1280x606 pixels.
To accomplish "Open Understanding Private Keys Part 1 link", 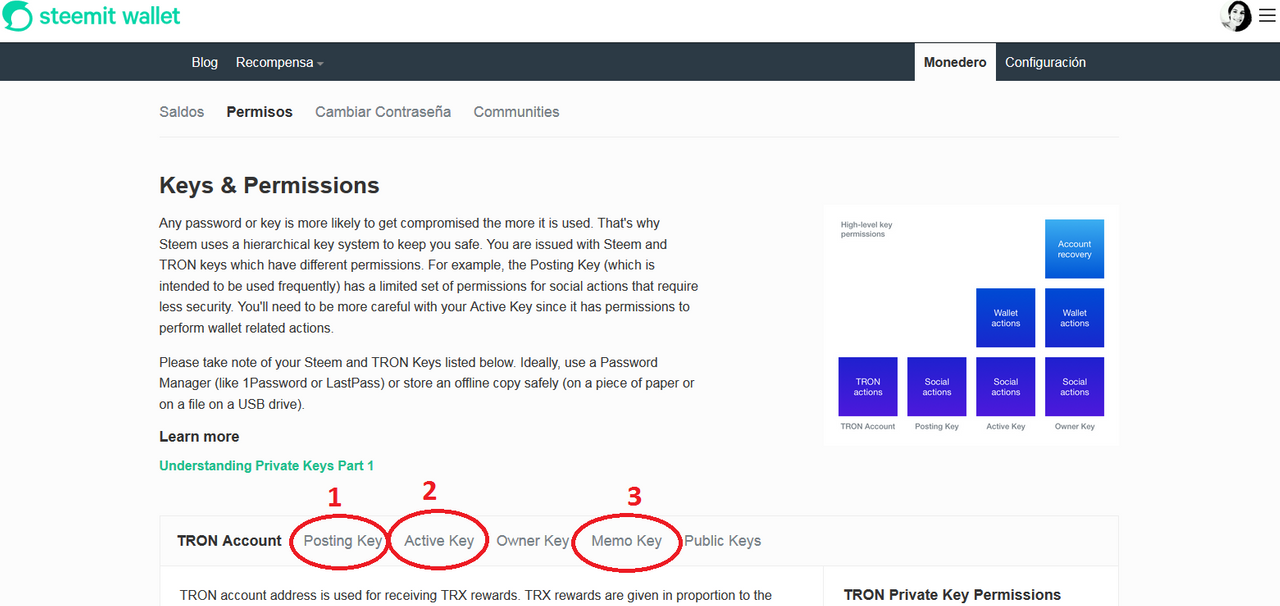I will pos(266,466).
